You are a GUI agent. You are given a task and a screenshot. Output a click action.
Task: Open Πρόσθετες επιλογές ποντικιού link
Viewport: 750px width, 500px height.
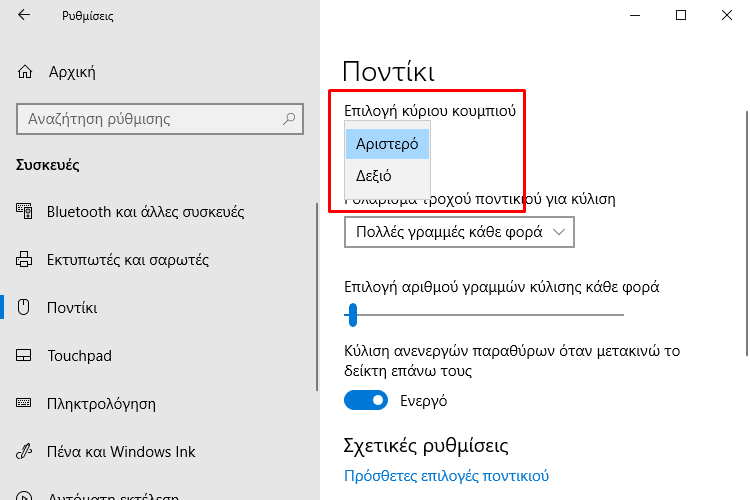(446, 476)
